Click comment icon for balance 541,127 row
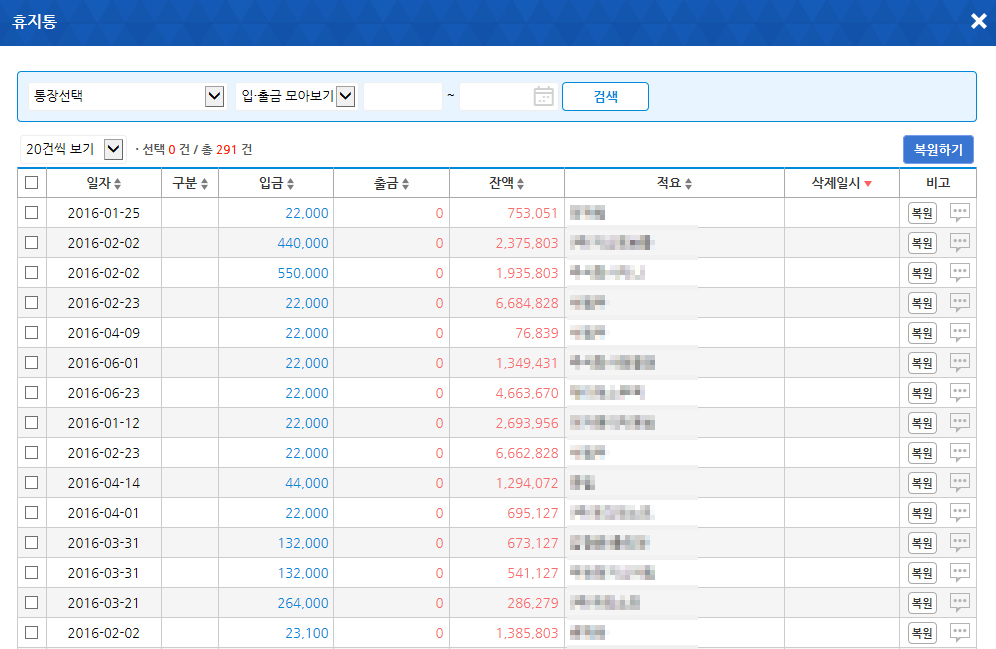Image resolution: width=996 pixels, height=649 pixels. tap(959, 572)
